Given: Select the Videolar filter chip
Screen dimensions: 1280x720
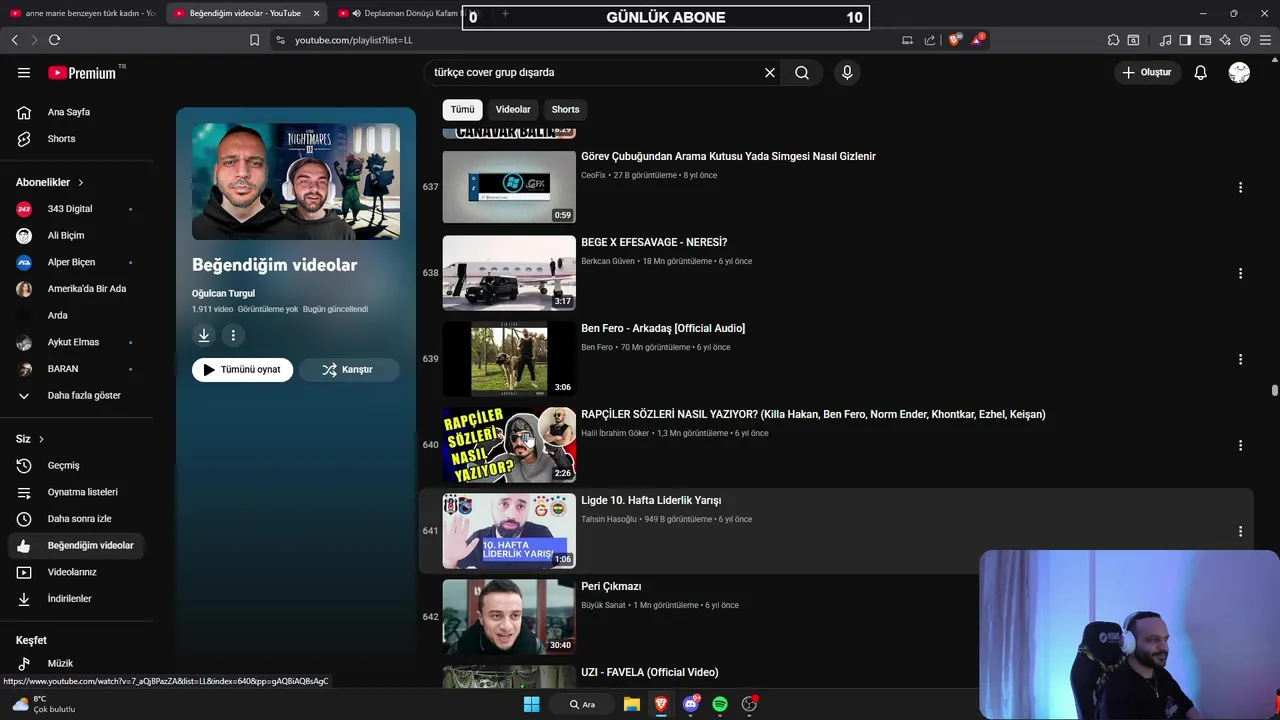Looking at the screenshot, I should (x=513, y=109).
